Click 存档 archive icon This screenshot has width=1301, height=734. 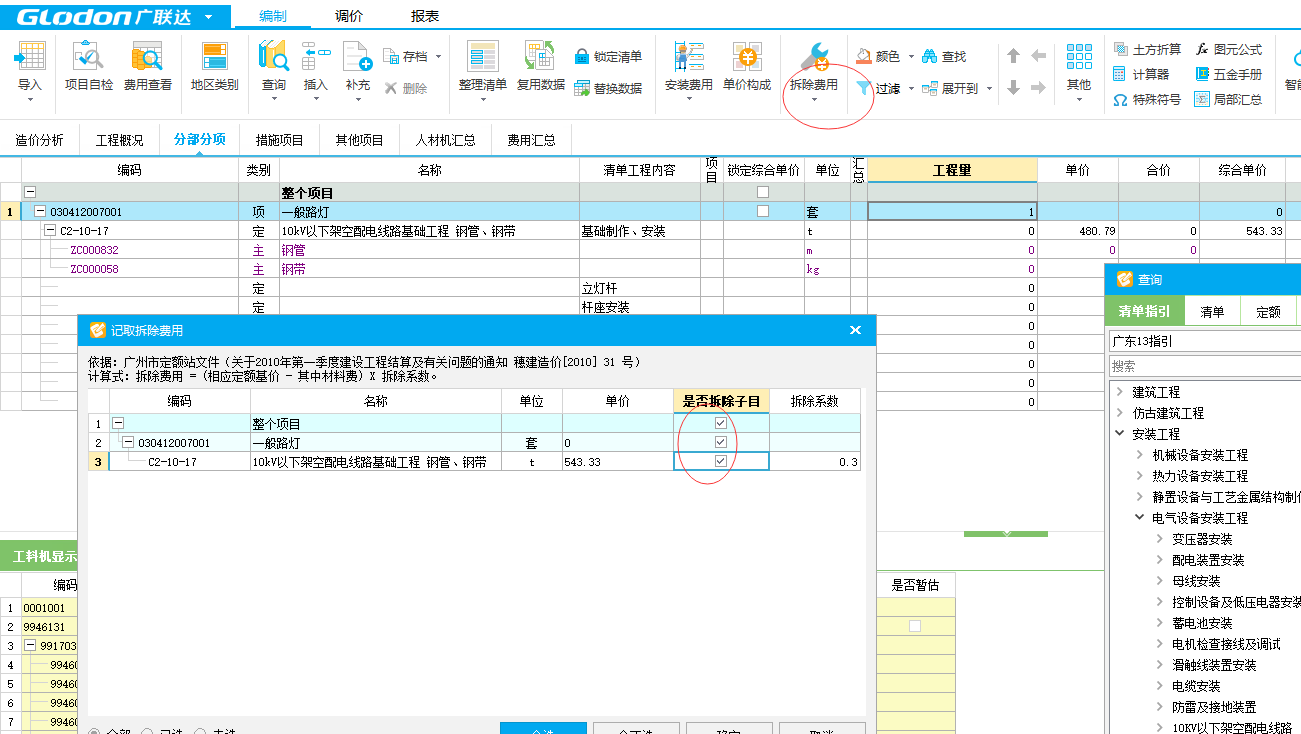click(392, 57)
